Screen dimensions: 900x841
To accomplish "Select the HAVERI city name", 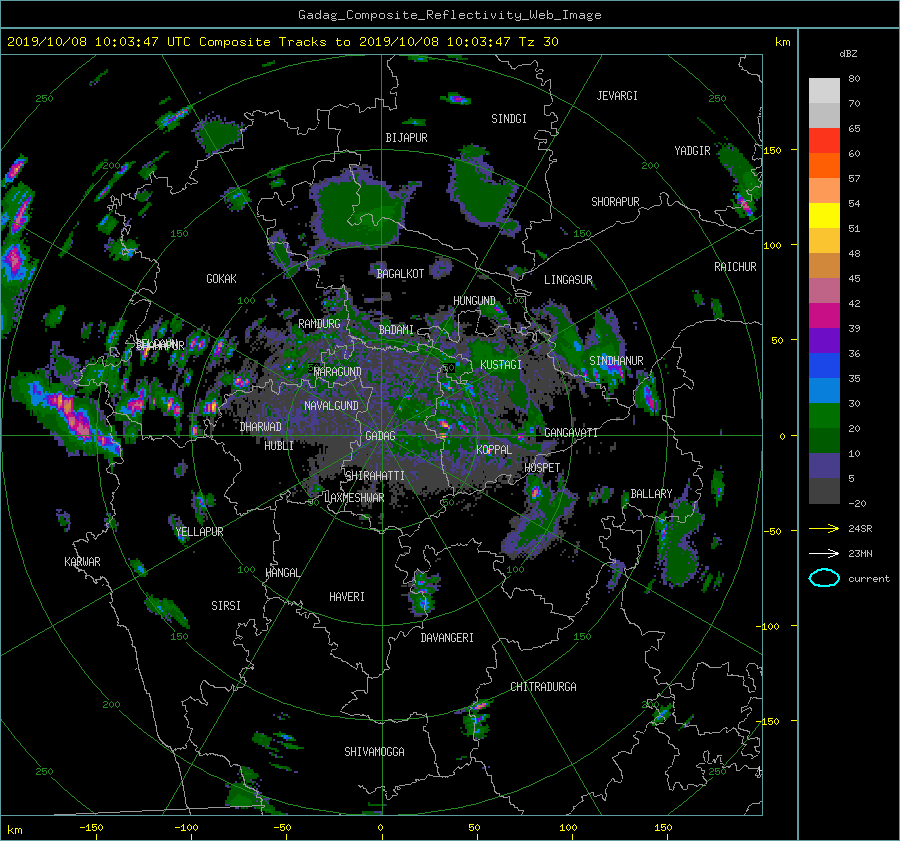I will pyautogui.click(x=347, y=597).
